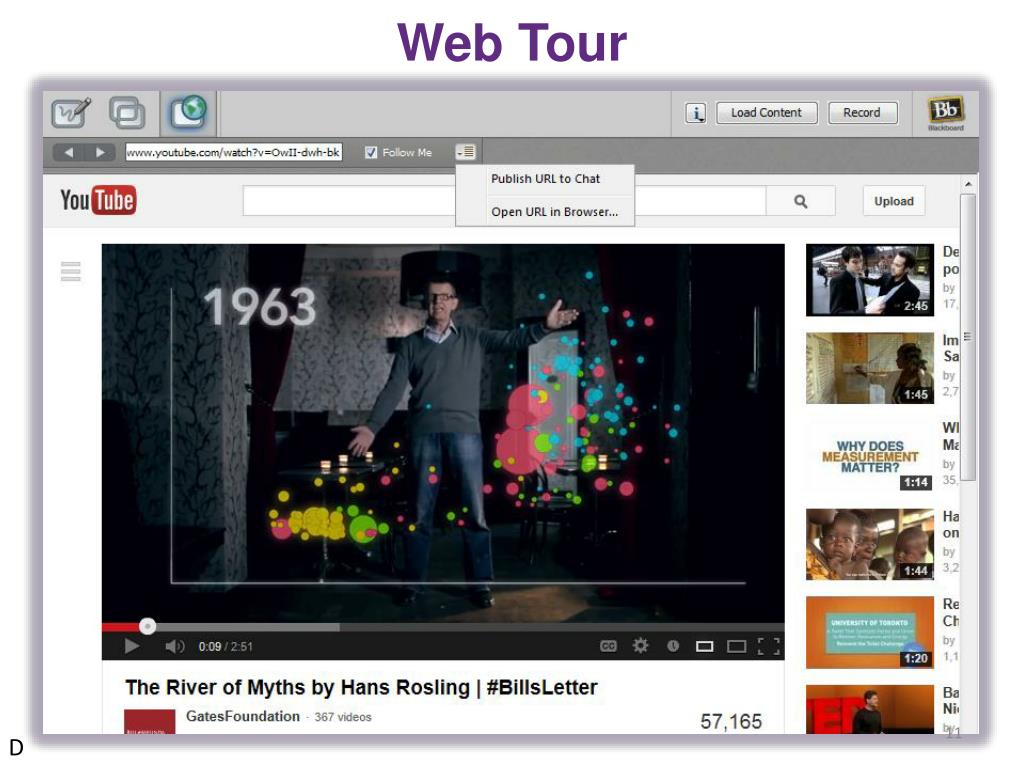Image resolution: width=1024 pixels, height=768 pixels.
Task: Click the Record button
Action: coord(862,113)
